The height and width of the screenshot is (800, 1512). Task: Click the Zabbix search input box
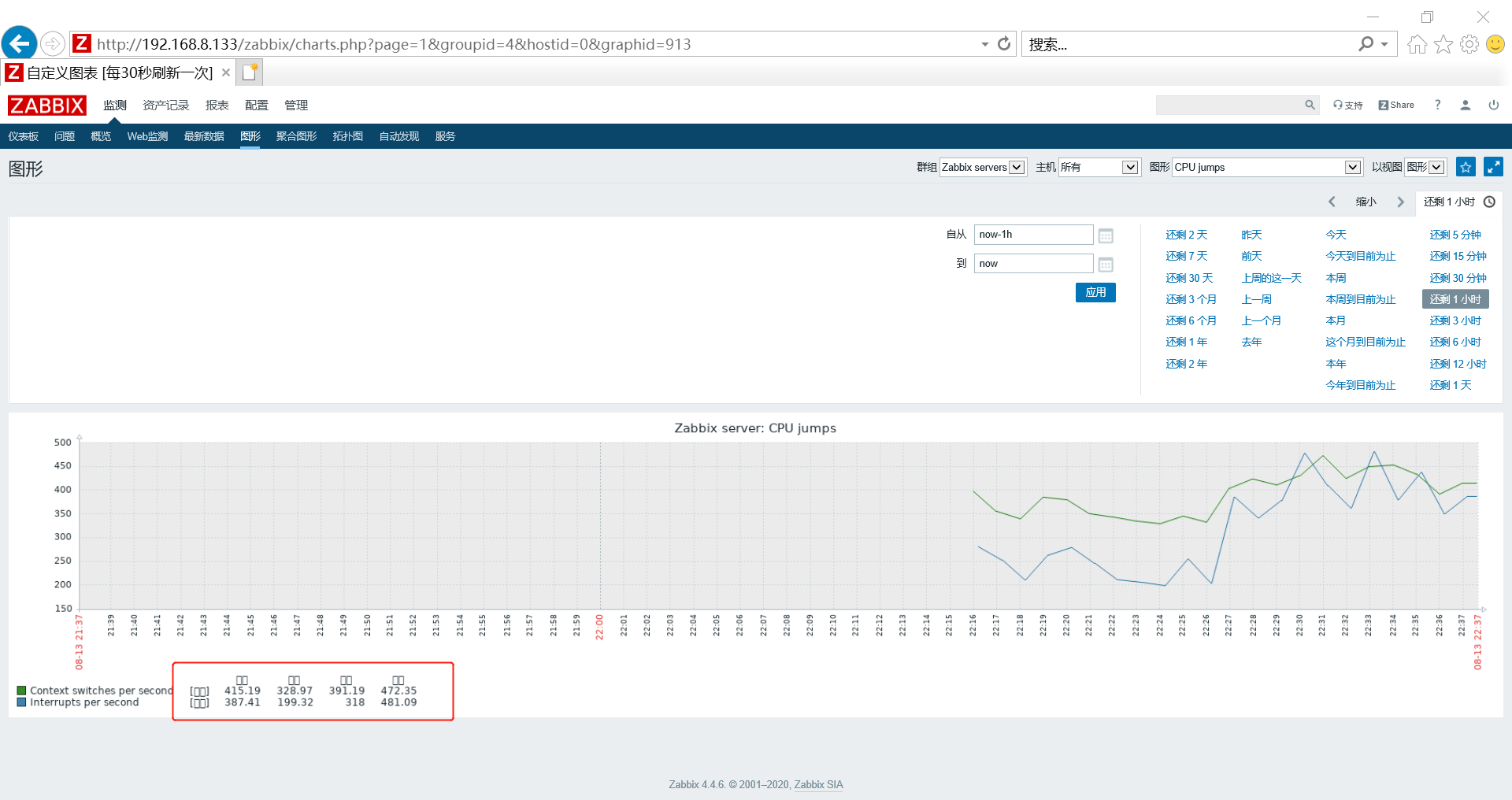click(1228, 105)
